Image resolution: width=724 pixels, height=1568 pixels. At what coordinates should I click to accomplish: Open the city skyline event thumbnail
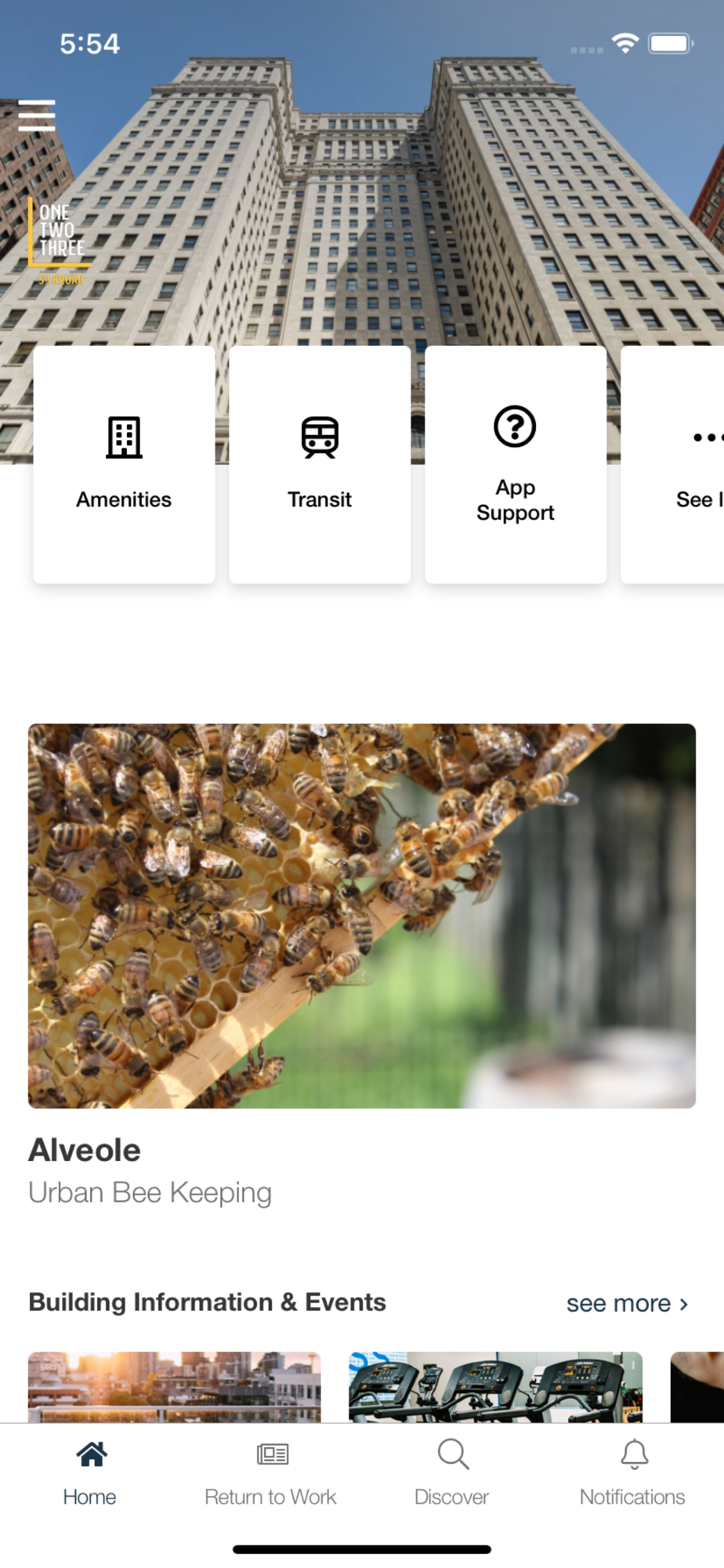click(x=174, y=1387)
